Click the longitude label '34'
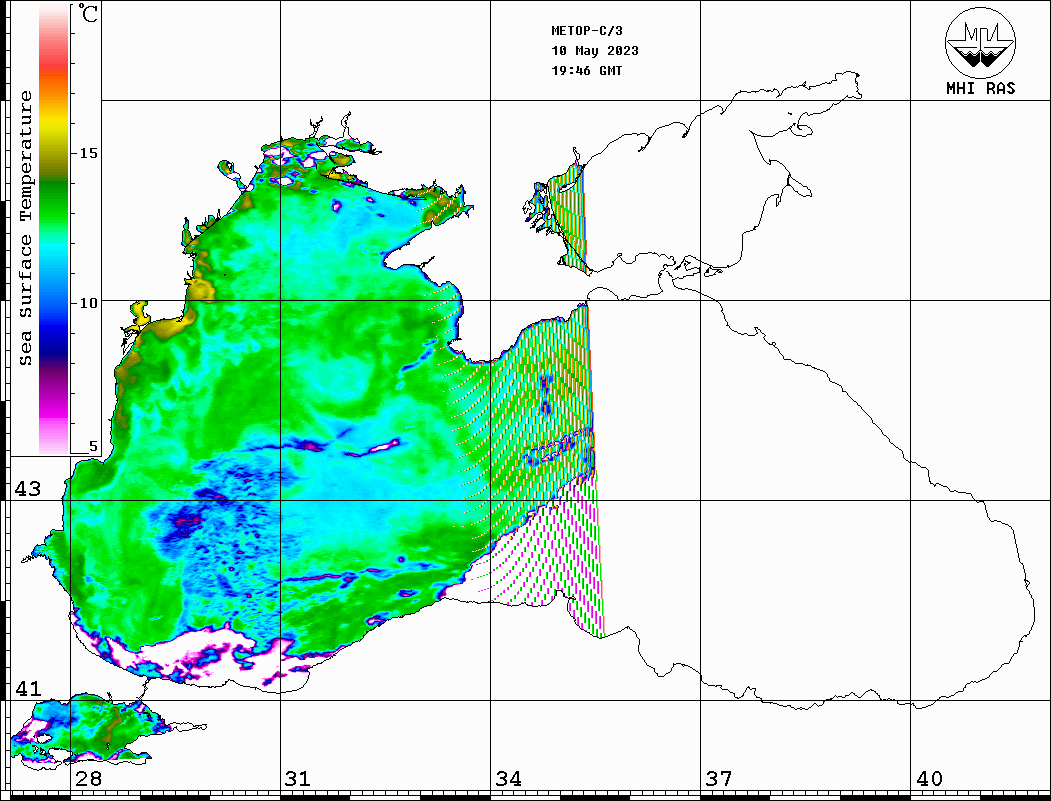 coord(508,779)
